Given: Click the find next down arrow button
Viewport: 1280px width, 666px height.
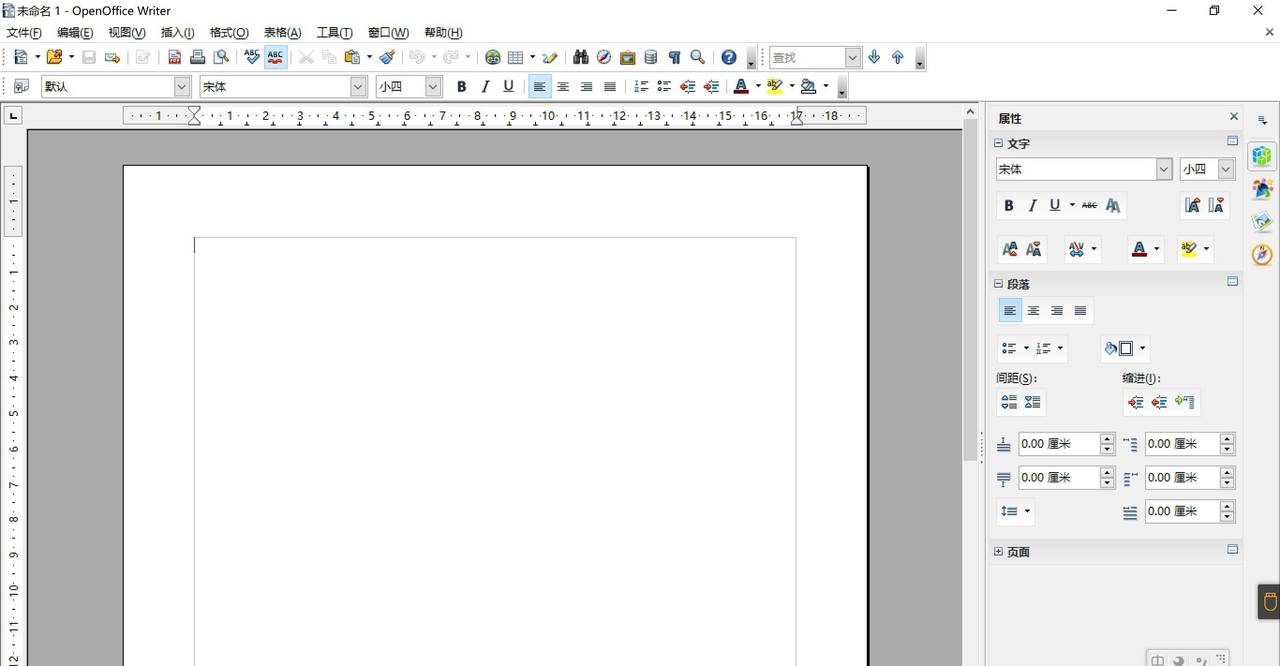Looking at the screenshot, I should click(874, 58).
